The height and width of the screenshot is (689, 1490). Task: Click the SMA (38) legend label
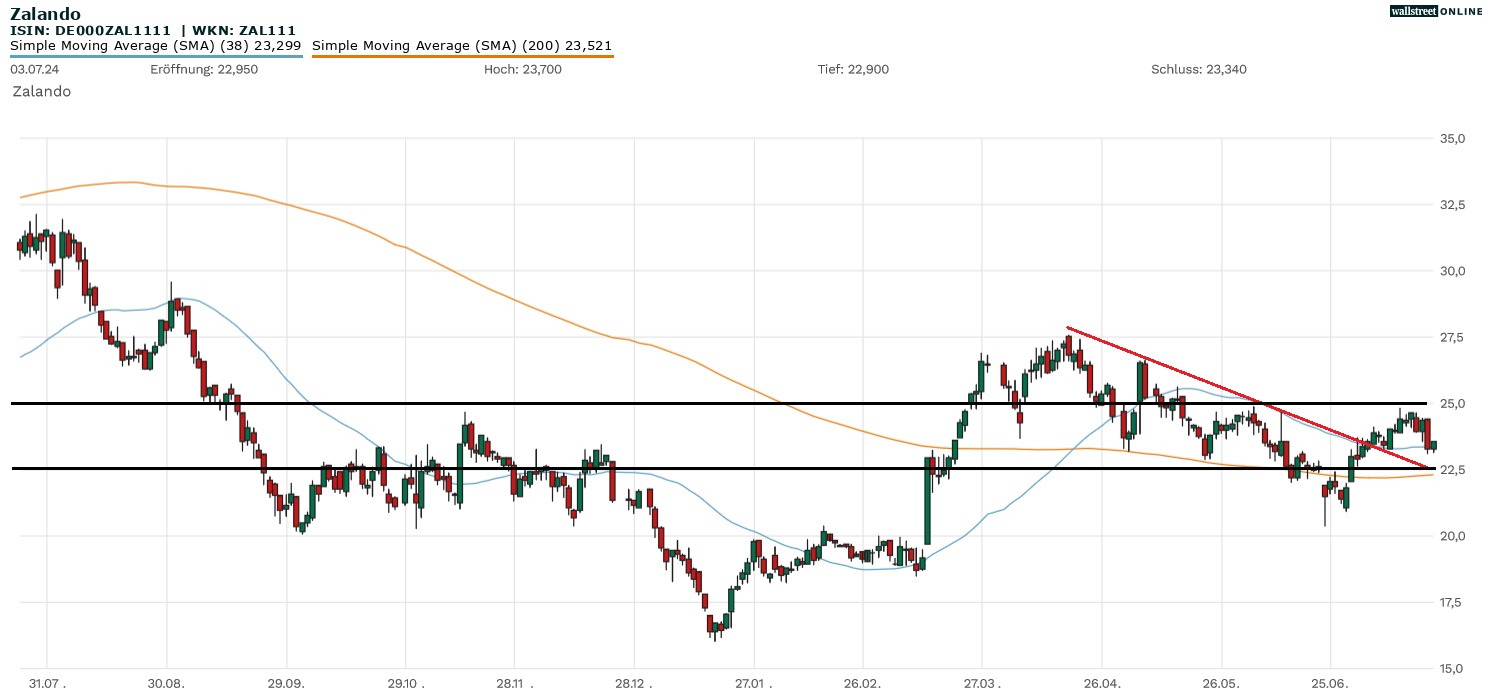pyautogui.click(x=156, y=45)
